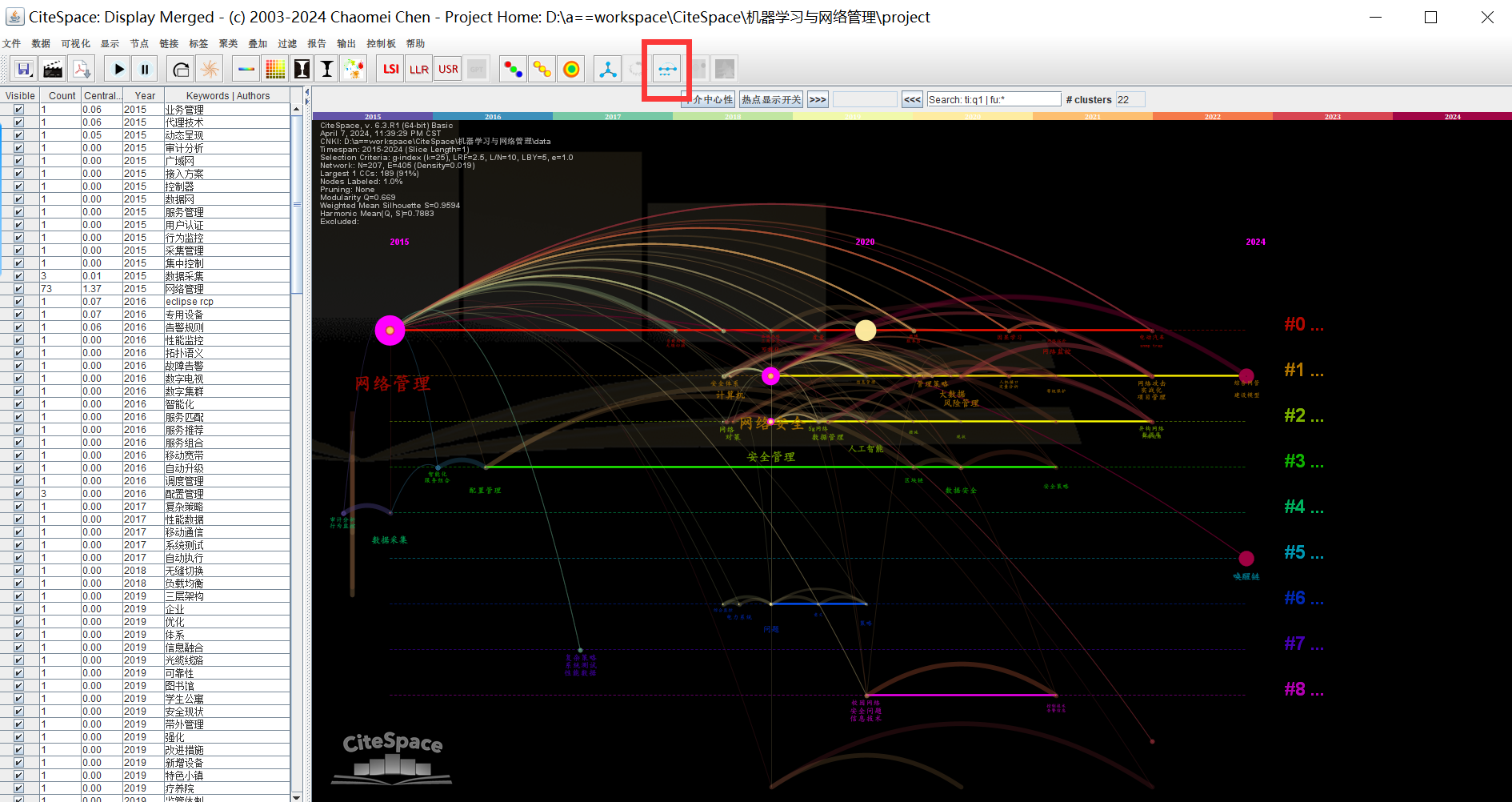1512x802 pixels.
Task: Click the save (floppy disk) toolbar icon
Action: tap(24, 69)
